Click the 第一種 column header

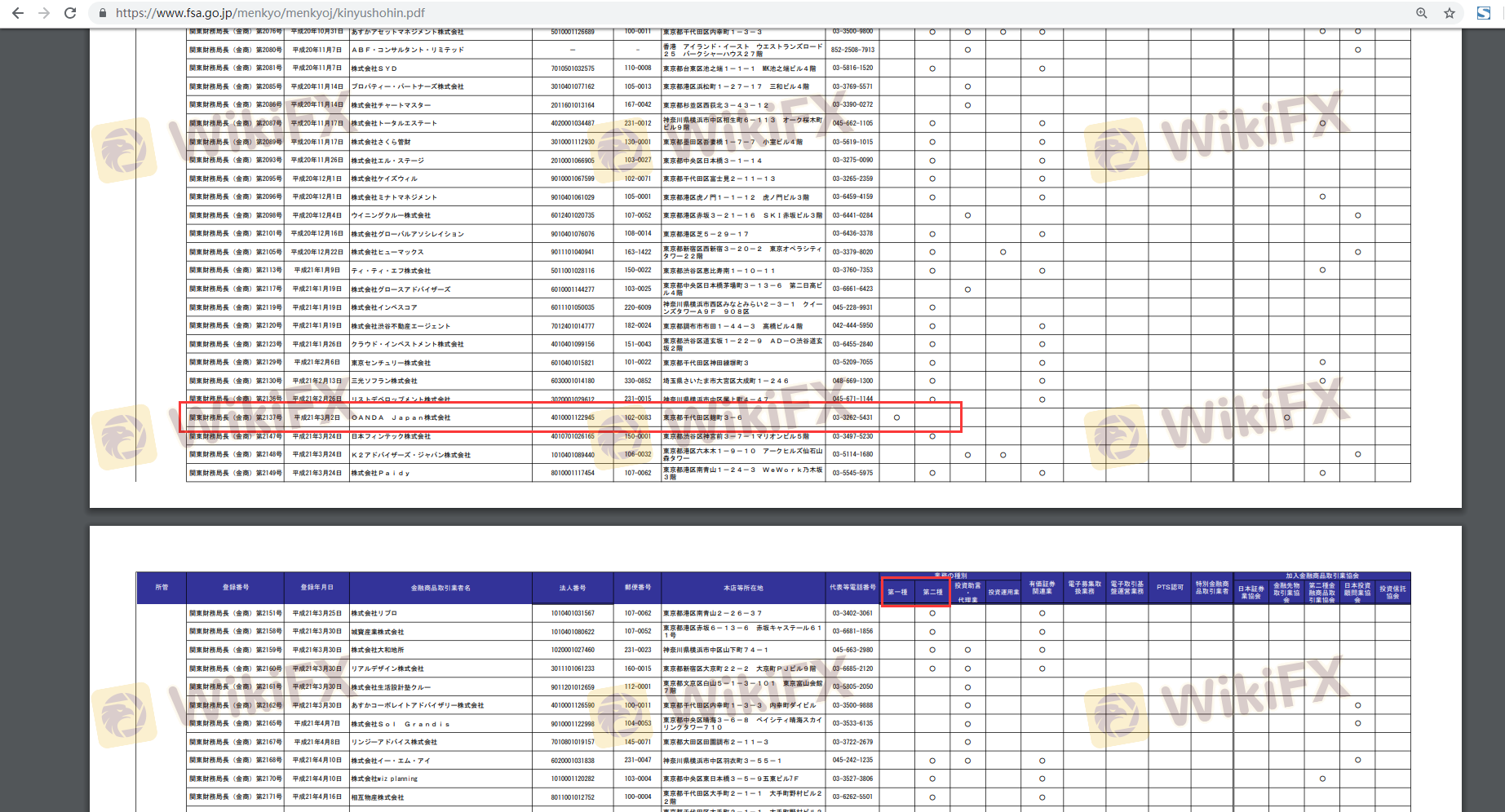[x=897, y=593]
